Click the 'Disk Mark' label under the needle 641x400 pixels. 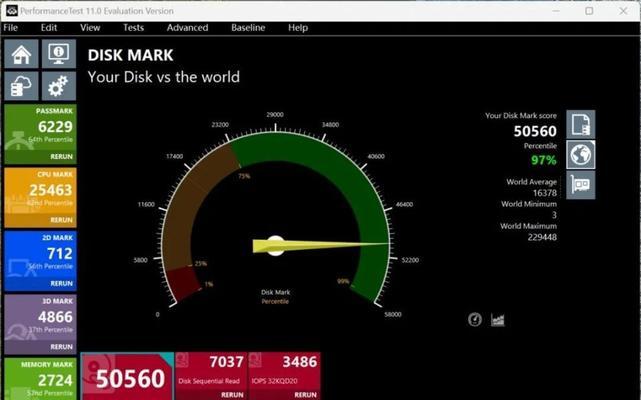(275, 292)
